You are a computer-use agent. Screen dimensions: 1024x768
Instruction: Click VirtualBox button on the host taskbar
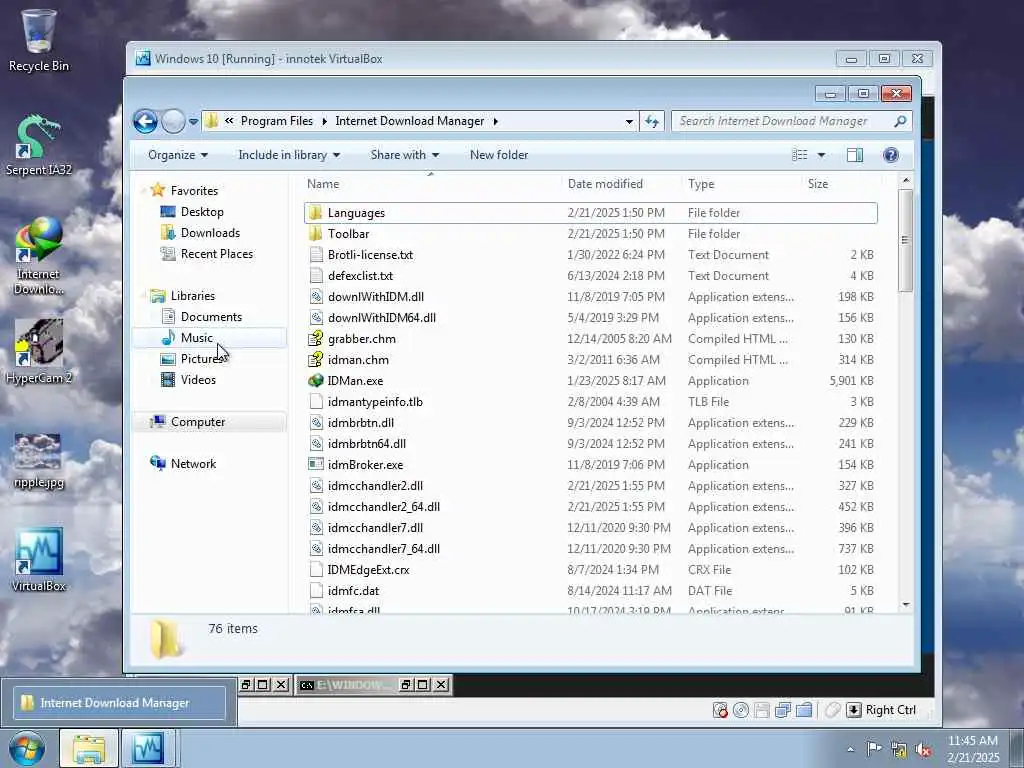[148, 748]
